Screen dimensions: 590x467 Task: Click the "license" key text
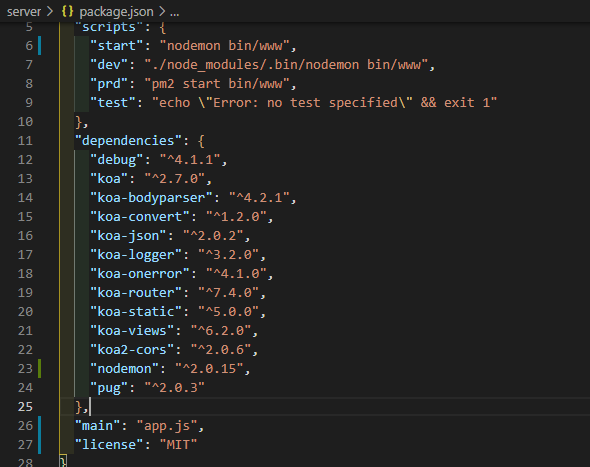(109, 445)
